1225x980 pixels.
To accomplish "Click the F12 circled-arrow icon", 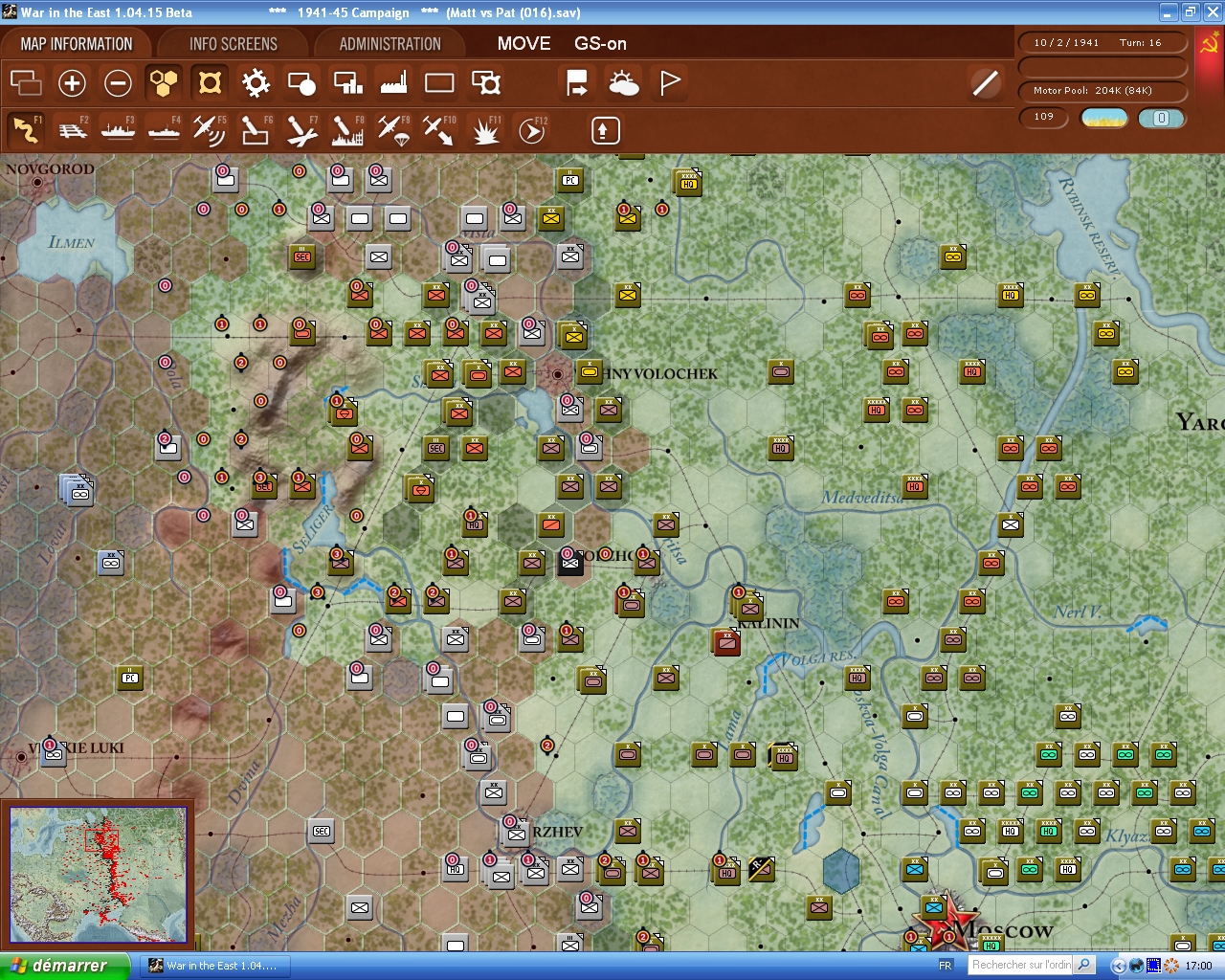I will 532,130.
